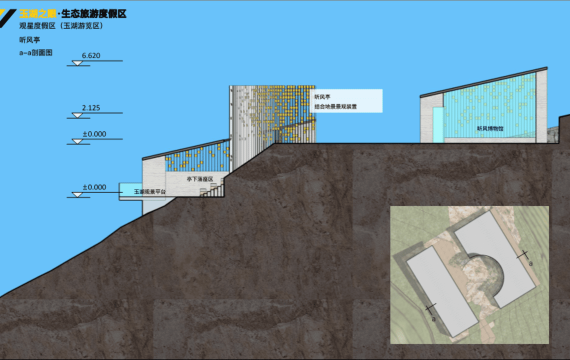Viewport: 570px width, 360px height.
Task: Click the 玉湖观景平台 platform label
Action: pyautogui.click(x=150, y=191)
